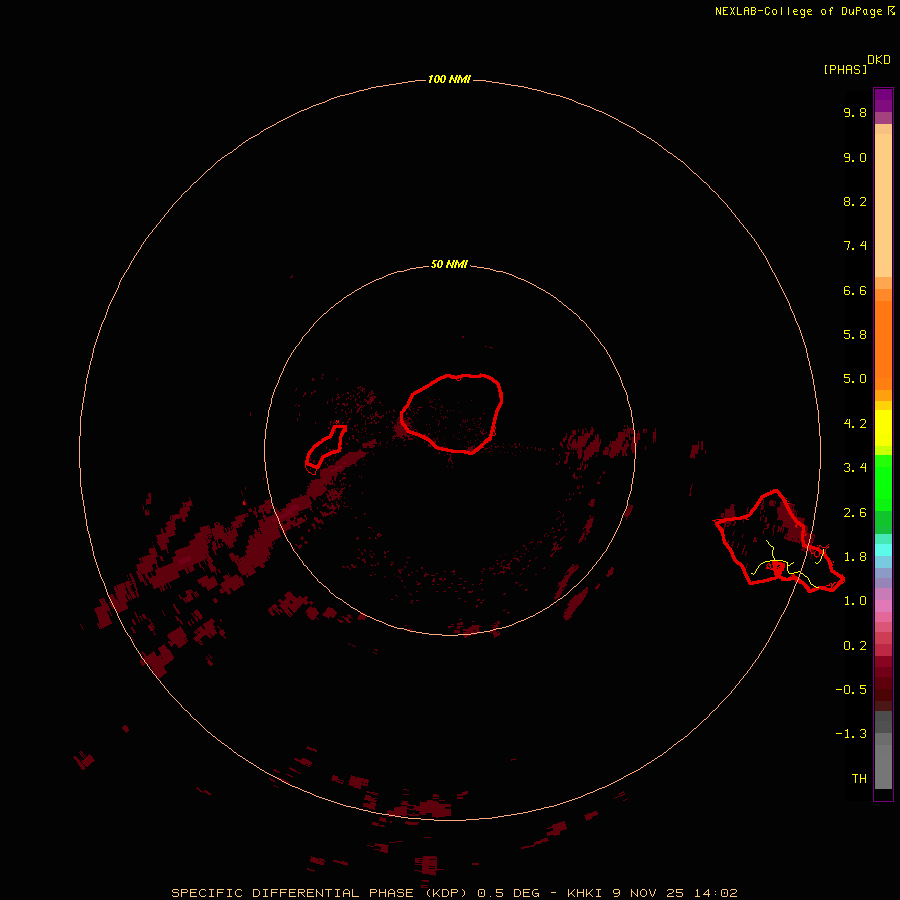Click the 4.2 color scale label

click(x=855, y=424)
